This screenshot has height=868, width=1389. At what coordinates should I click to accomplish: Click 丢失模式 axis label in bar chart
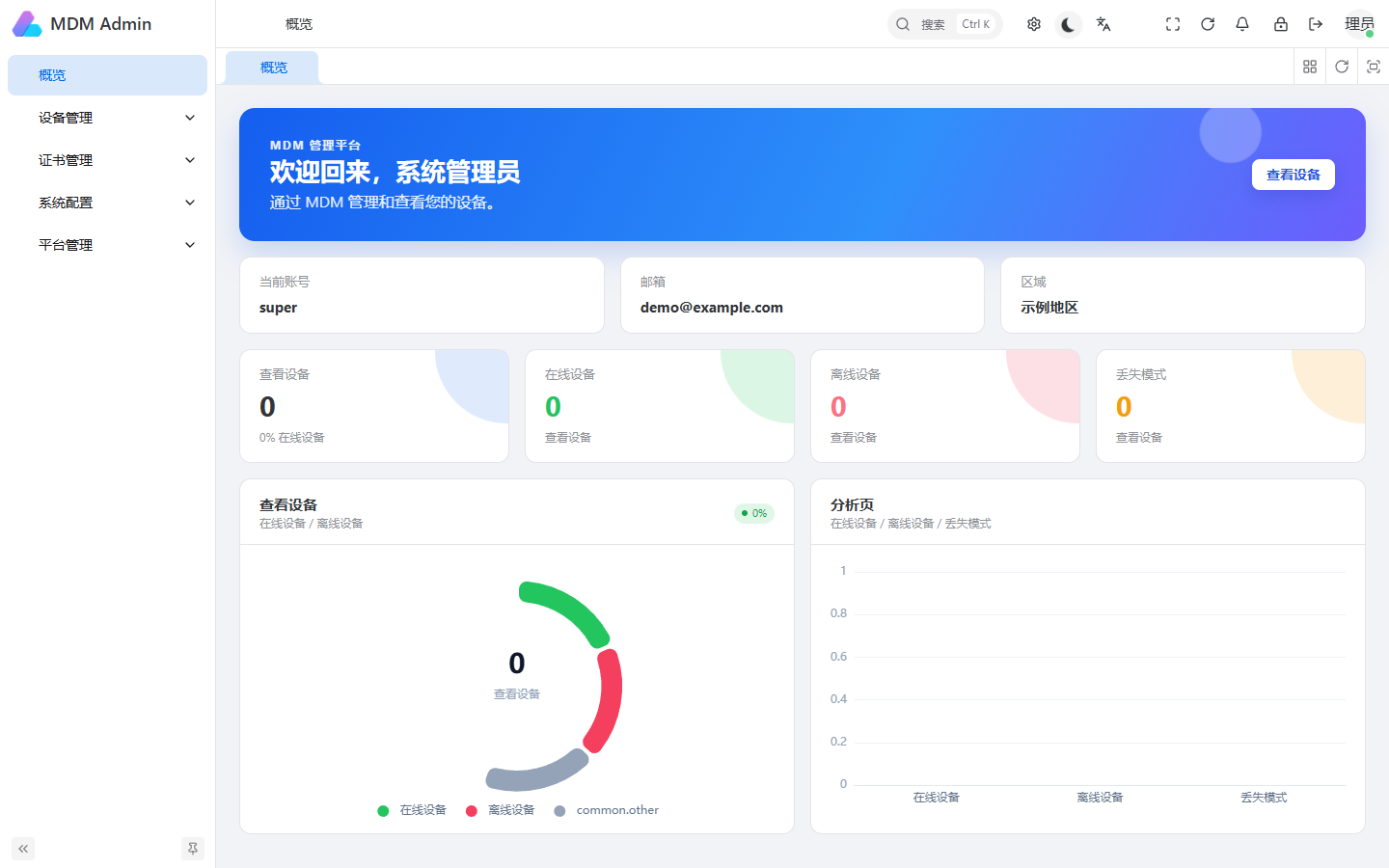[x=1264, y=798]
